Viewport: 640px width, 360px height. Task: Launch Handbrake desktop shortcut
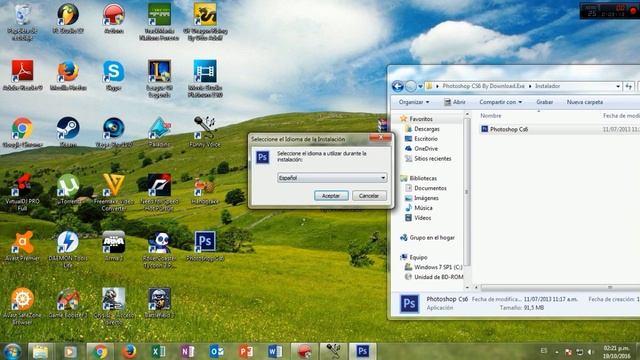(x=205, y=189)
